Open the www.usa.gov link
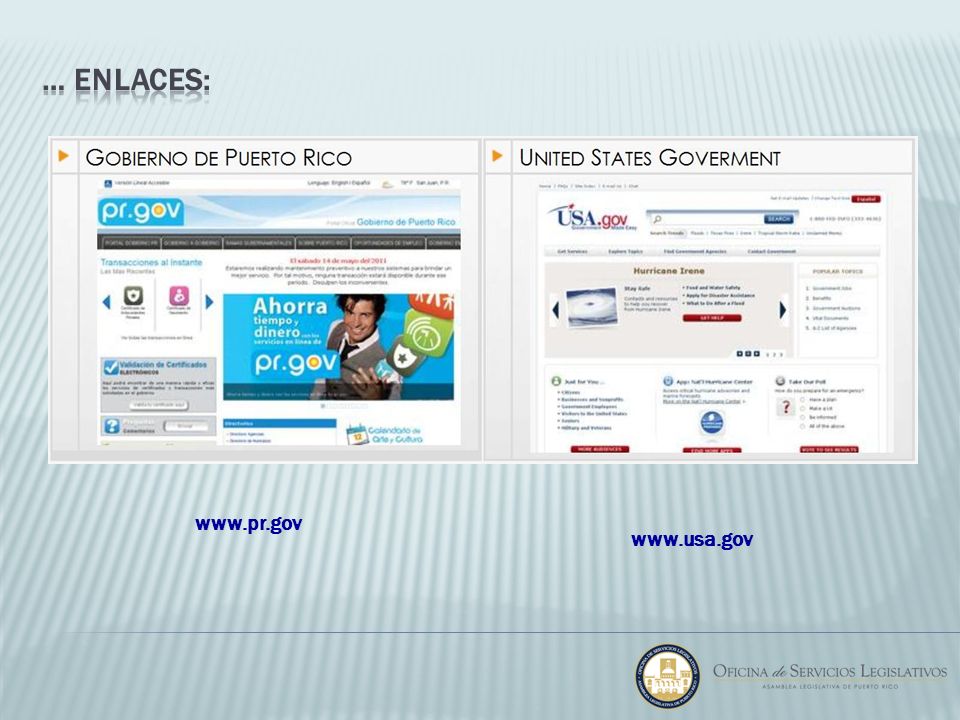This screenshot has height=720, width=960. pos(692,539)
